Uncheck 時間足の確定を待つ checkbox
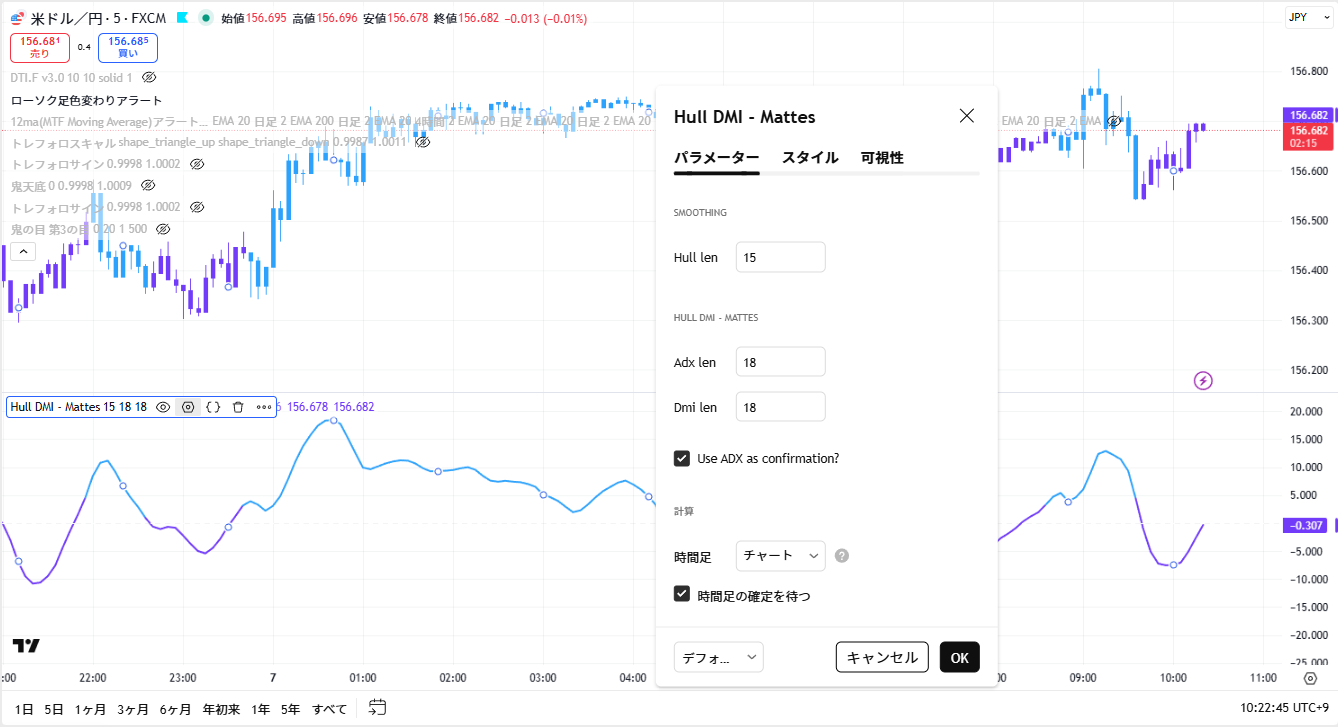The height and width of the screenshot is (727, 1338). tap(682, 594)
